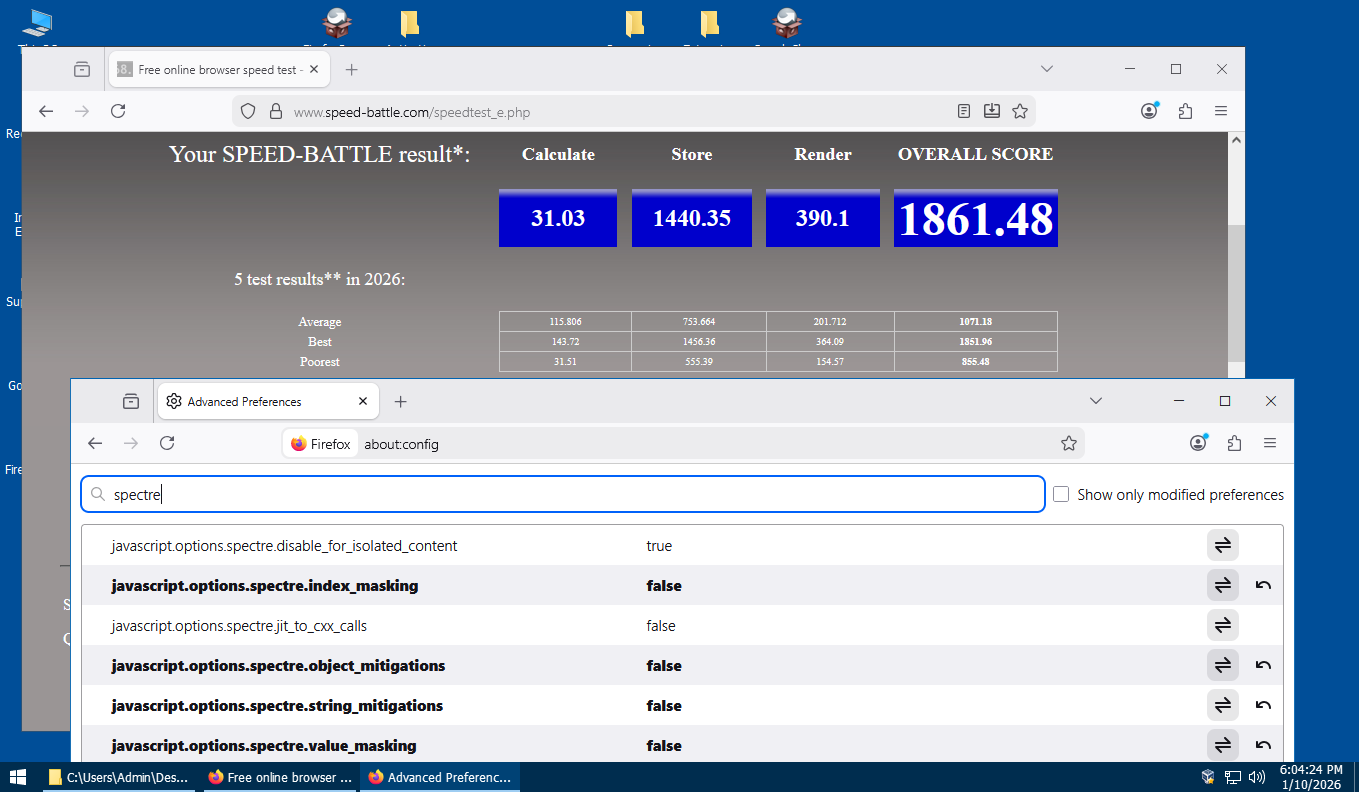
Task: Open Reader View icon on speed-battle page
Action: 964,111
